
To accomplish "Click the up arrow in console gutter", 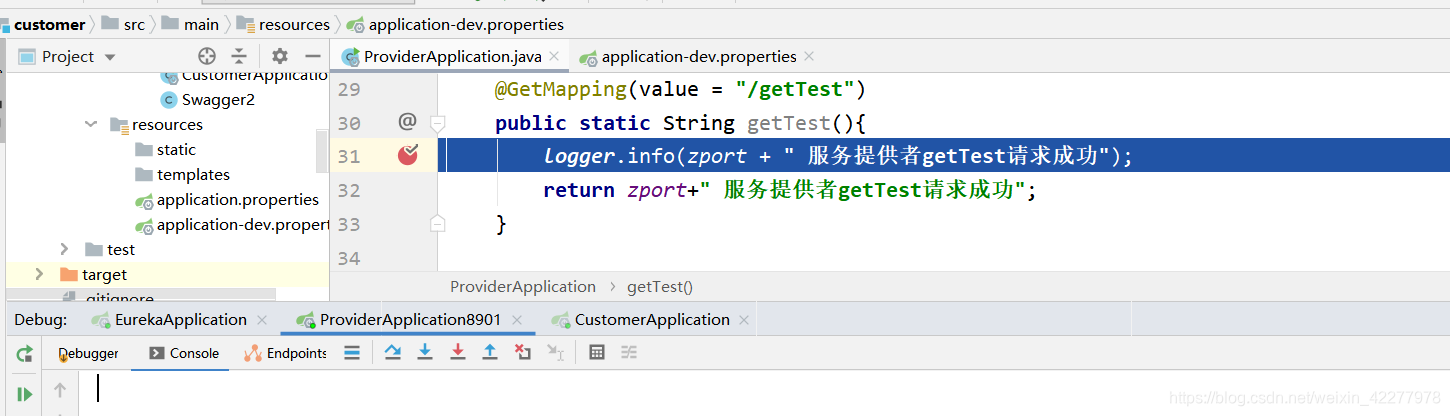I will coord(60,390).
